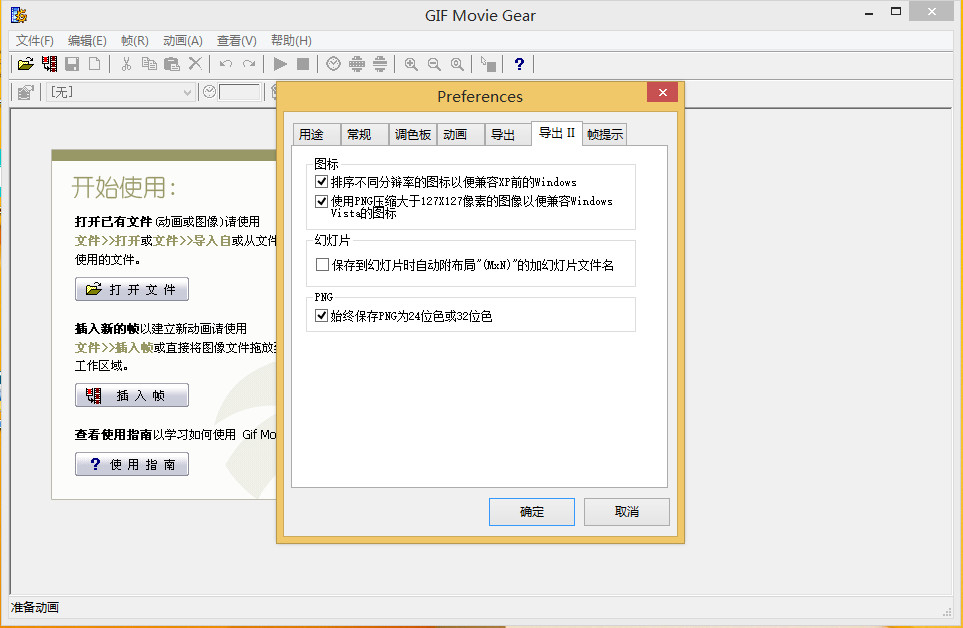Click the 取消 button in Preferences

pos(627,512)
